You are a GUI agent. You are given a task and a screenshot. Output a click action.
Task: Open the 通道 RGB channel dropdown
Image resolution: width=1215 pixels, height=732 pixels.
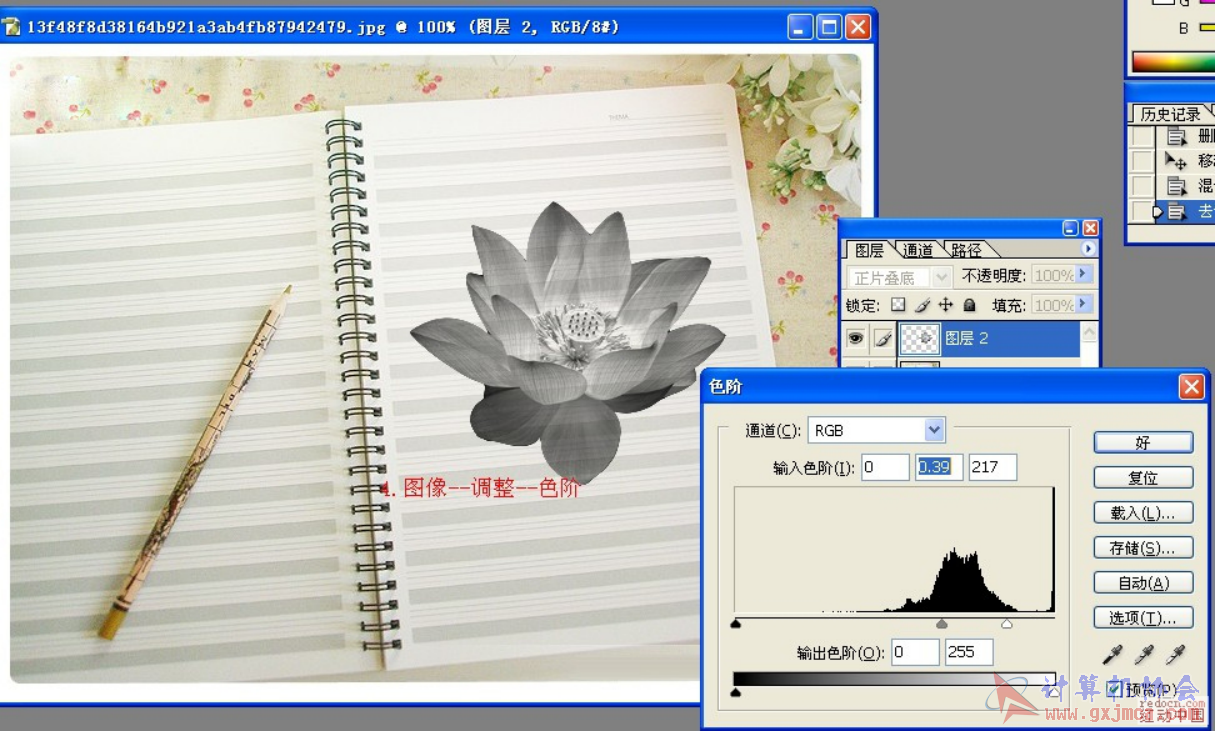(934, 430)
